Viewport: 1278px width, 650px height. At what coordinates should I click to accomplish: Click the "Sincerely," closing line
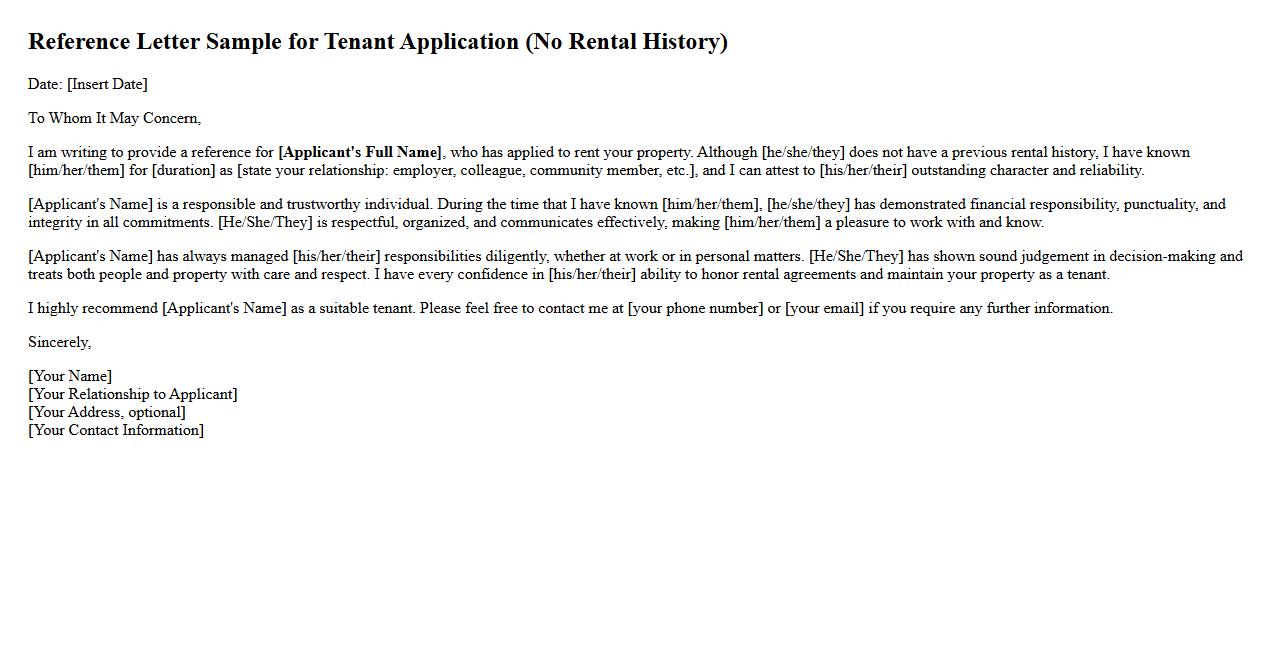coord(59,342)
